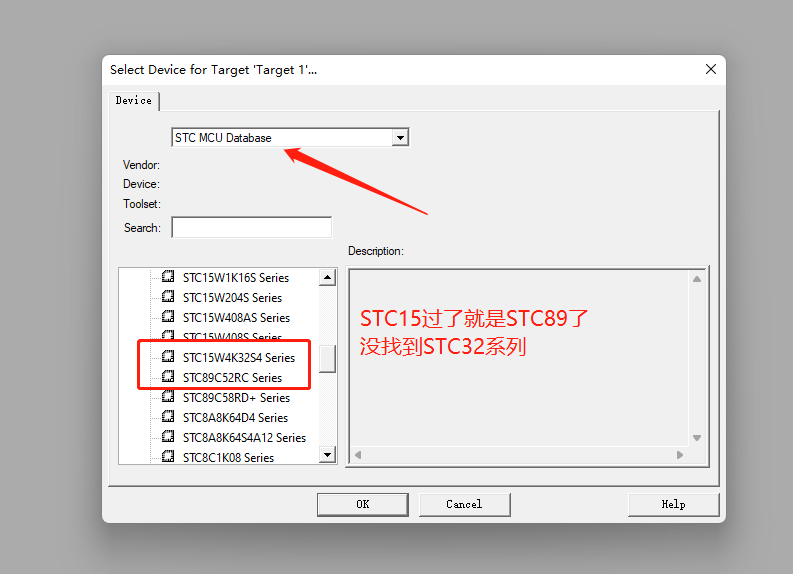Click the Device tab
793x574 pixels.
point(134,101)
